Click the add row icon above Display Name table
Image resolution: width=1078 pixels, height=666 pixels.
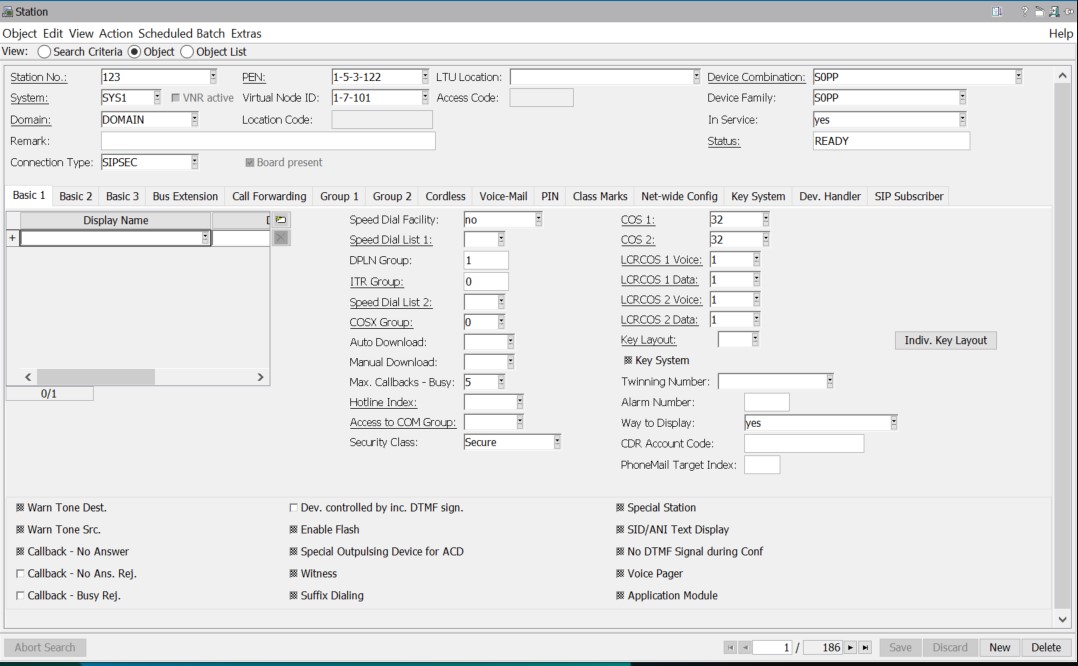(280, 220)
